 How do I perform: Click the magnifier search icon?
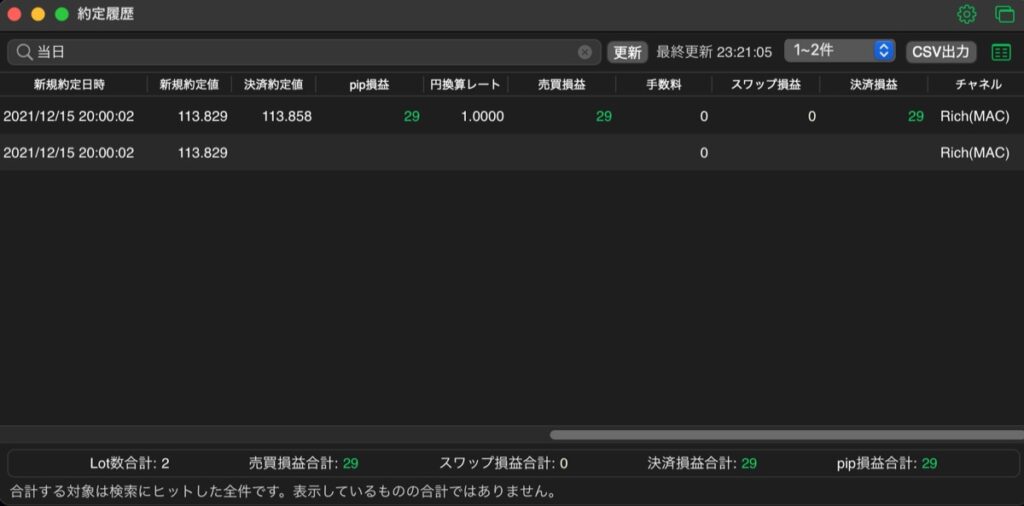pos(24,52)
